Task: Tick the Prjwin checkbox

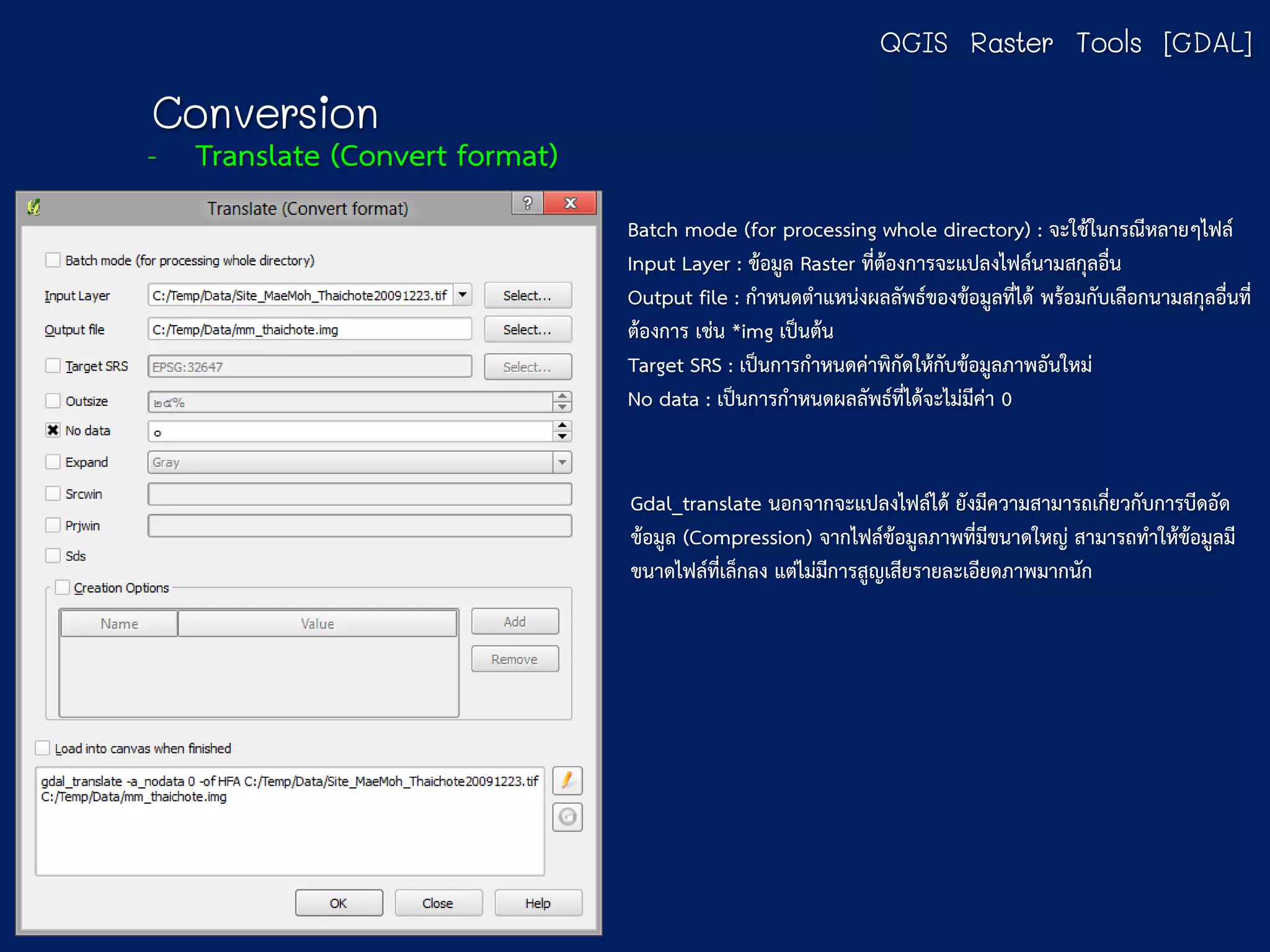Action: (53, 525)
